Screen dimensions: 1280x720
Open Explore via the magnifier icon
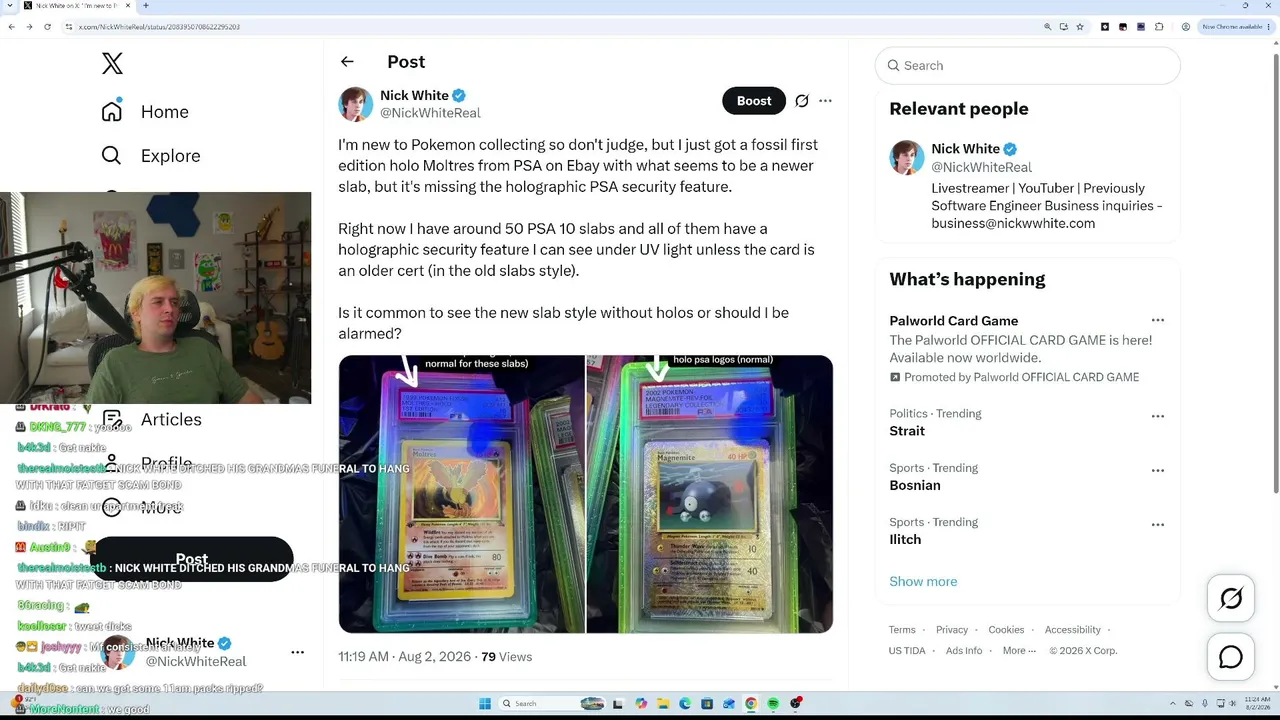[x=111, y=156]
